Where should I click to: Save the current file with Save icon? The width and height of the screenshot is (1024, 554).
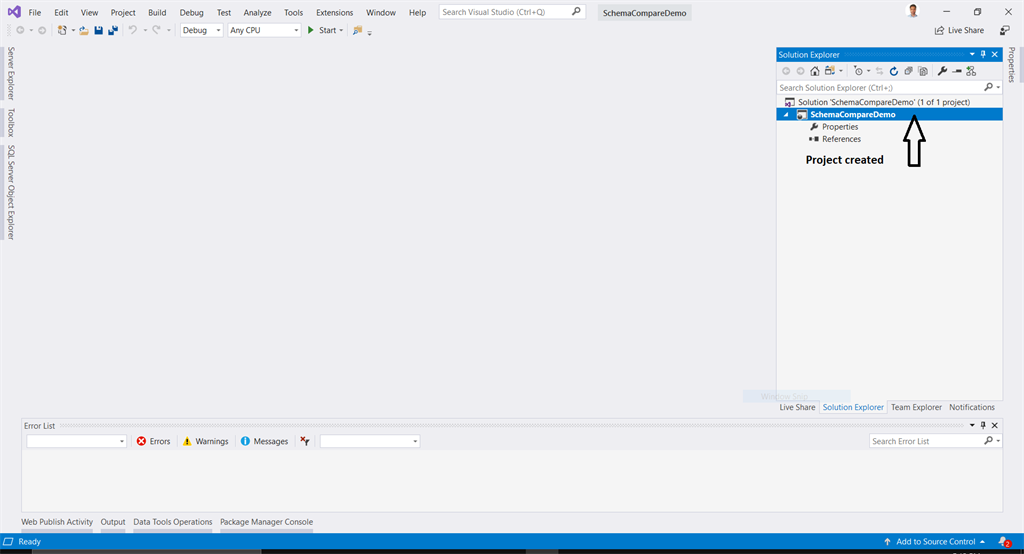[99, 30]
